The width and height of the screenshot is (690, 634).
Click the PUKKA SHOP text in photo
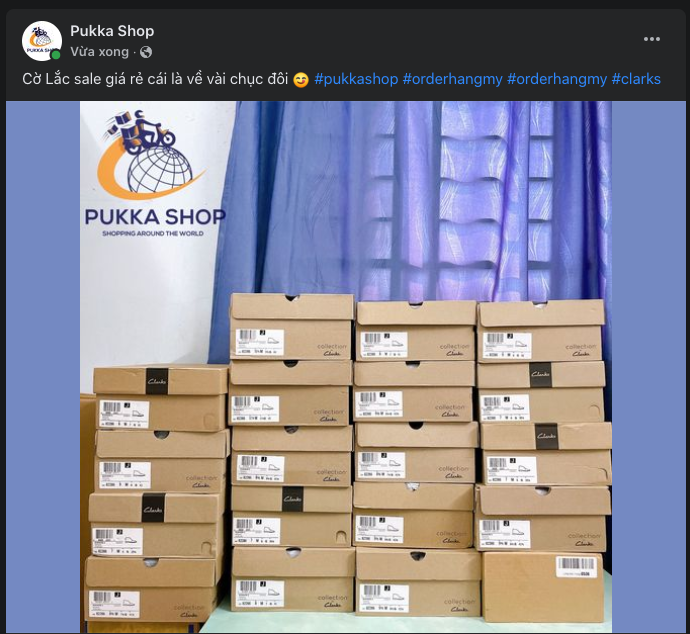coord(155,217)
